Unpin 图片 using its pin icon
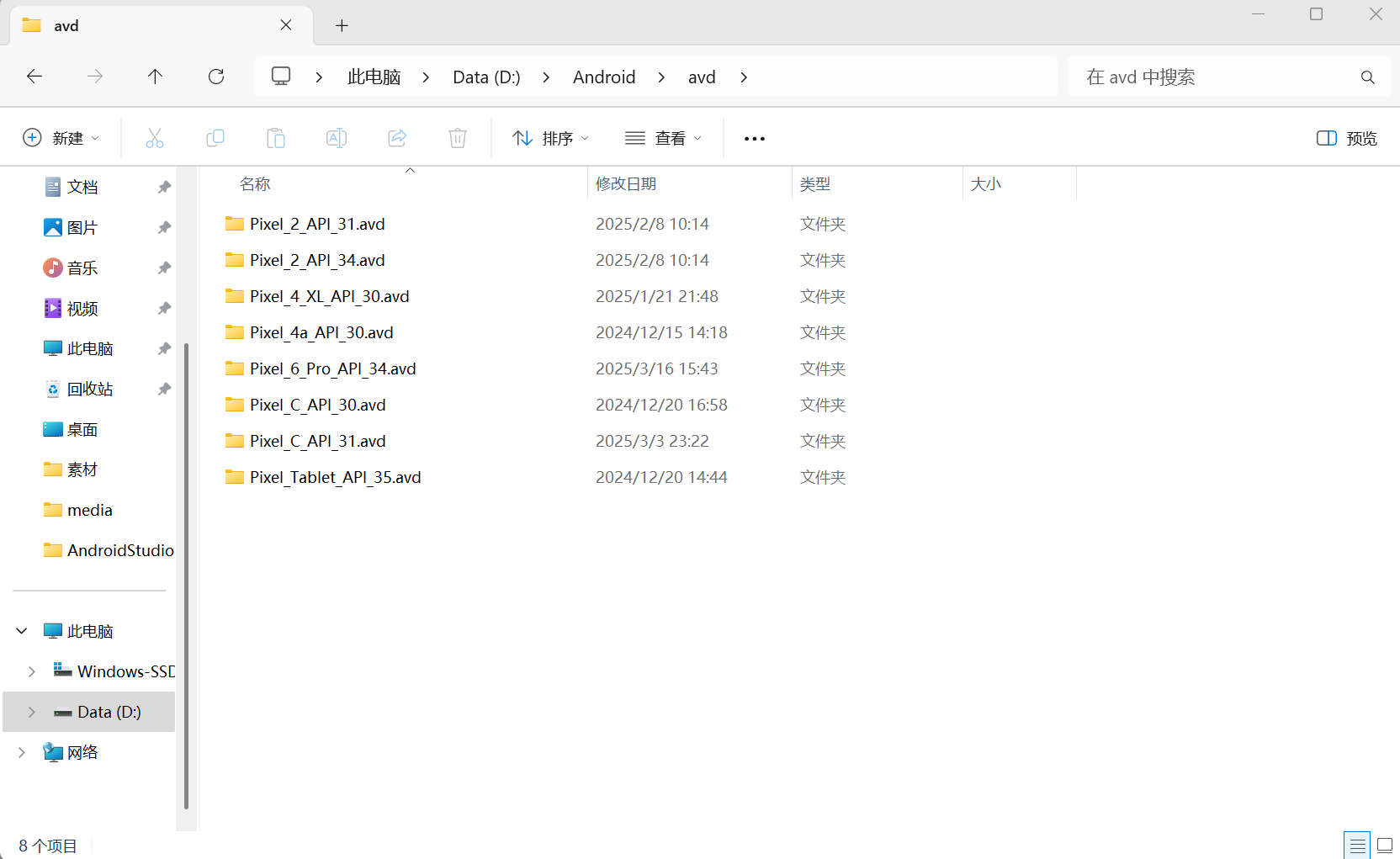Image resolution: width=1400 pixels, height=859 pixels. pyautogui.click(x=164, y=227)
